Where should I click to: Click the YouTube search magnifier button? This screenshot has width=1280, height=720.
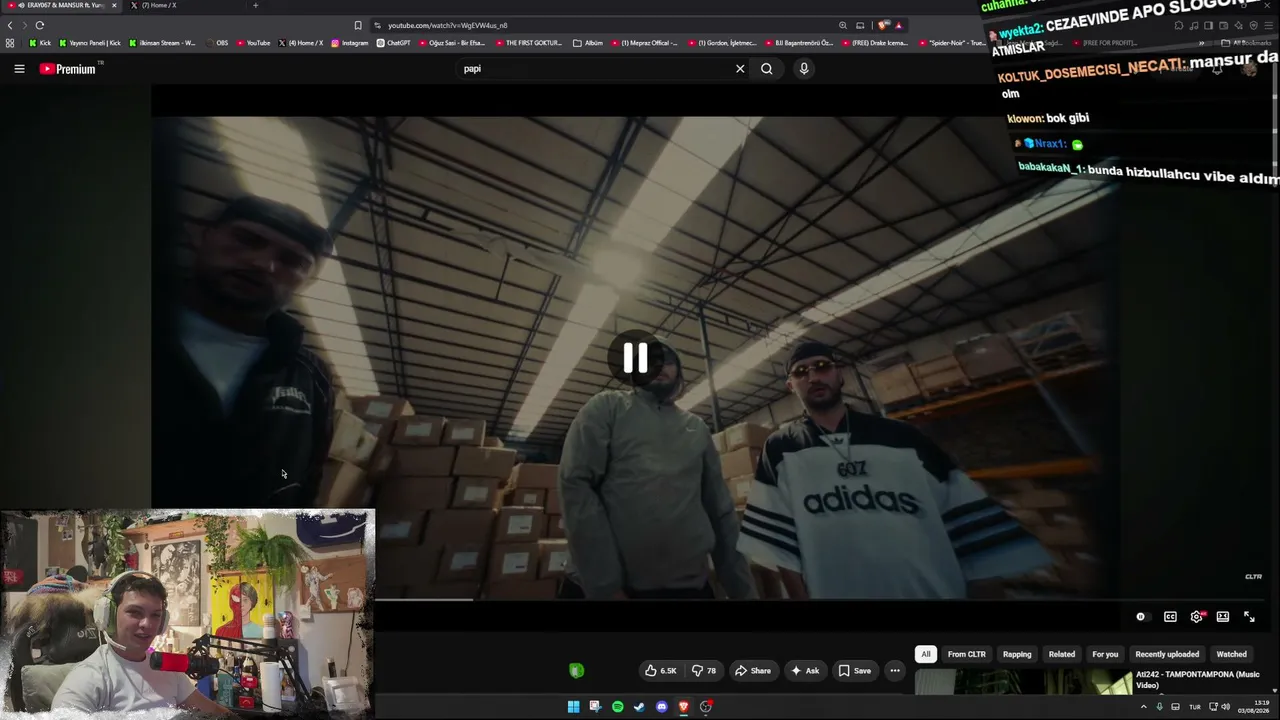coord(767,69)
